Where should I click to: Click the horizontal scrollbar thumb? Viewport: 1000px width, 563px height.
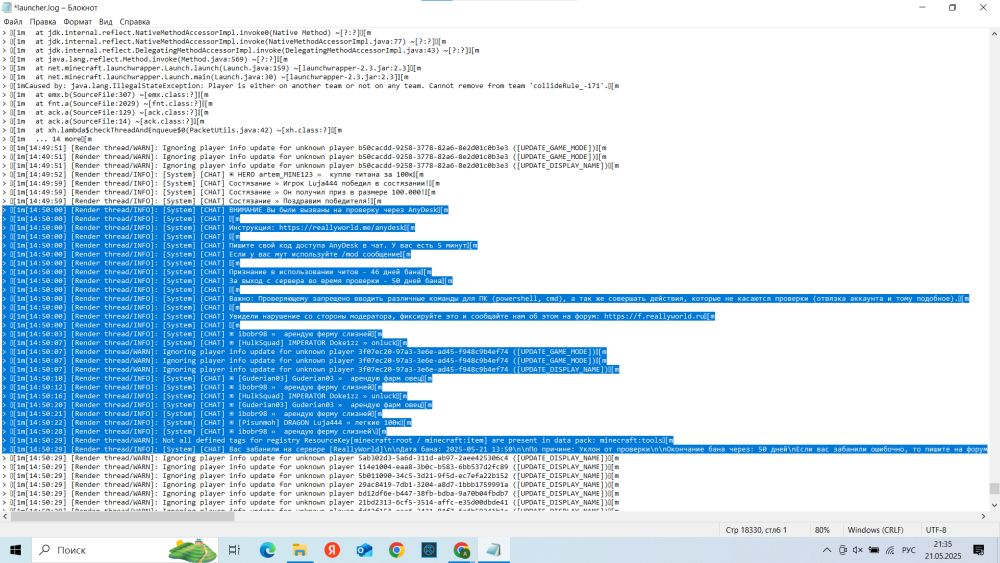pyautogui.click(x=122, y=516)
